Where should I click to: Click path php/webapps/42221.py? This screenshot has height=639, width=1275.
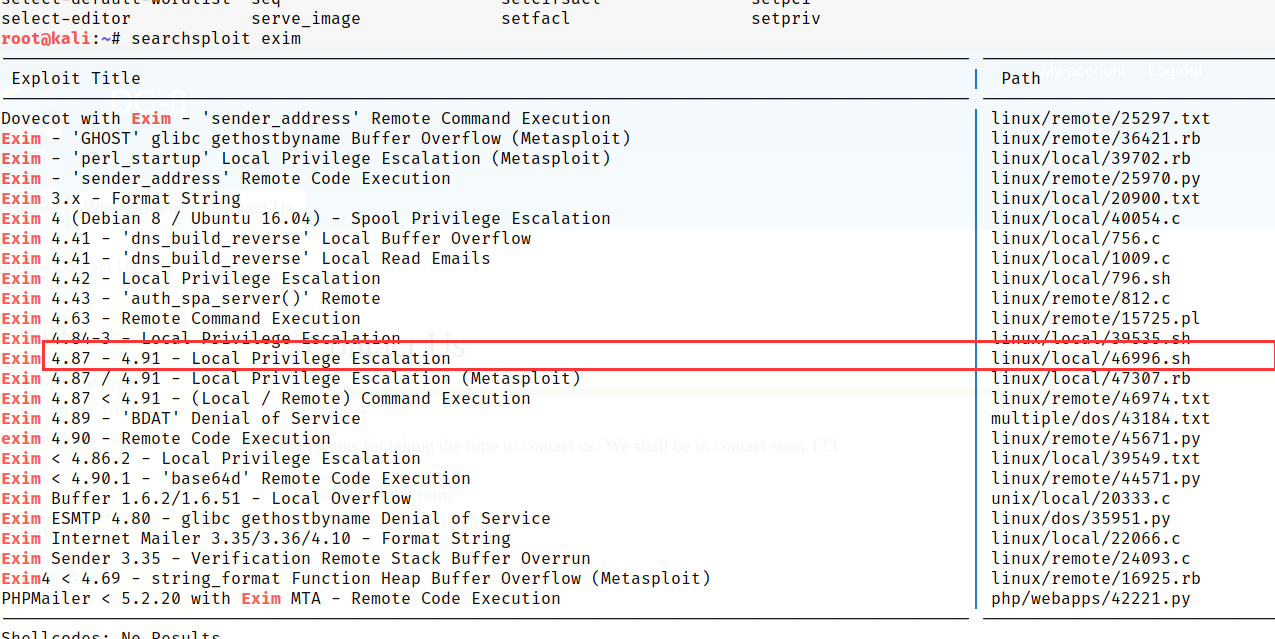1091,598
